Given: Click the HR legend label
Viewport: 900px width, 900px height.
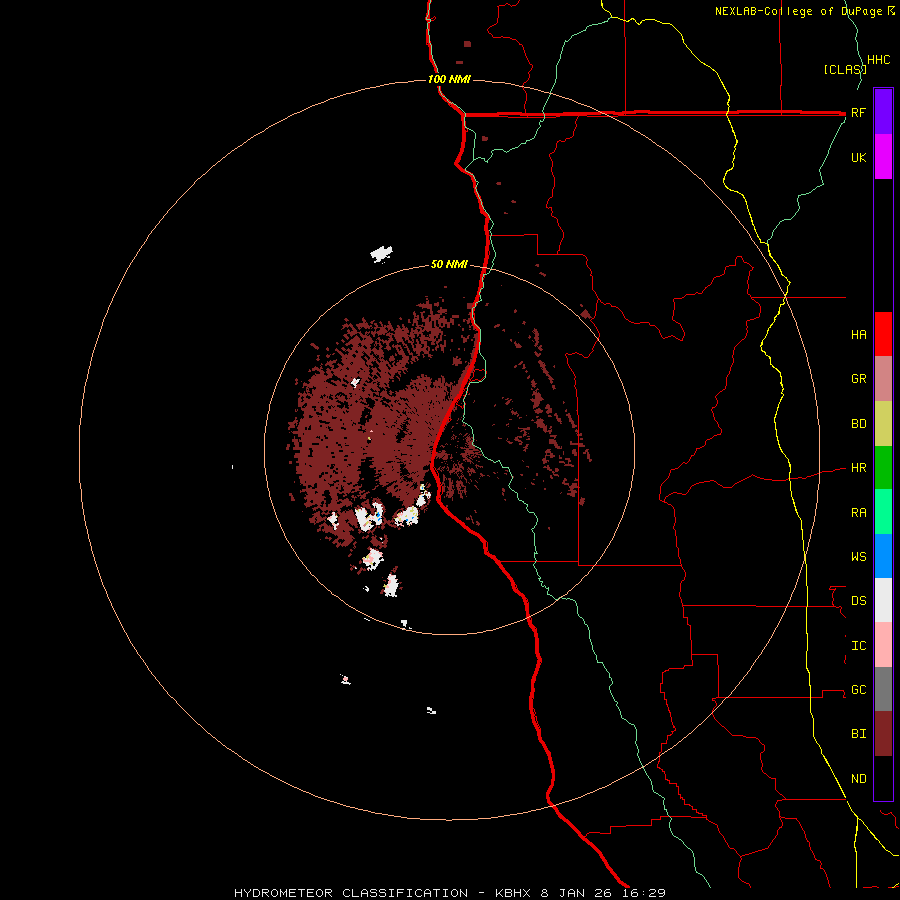Looking at the screenshot, I should tap(858, 468).
